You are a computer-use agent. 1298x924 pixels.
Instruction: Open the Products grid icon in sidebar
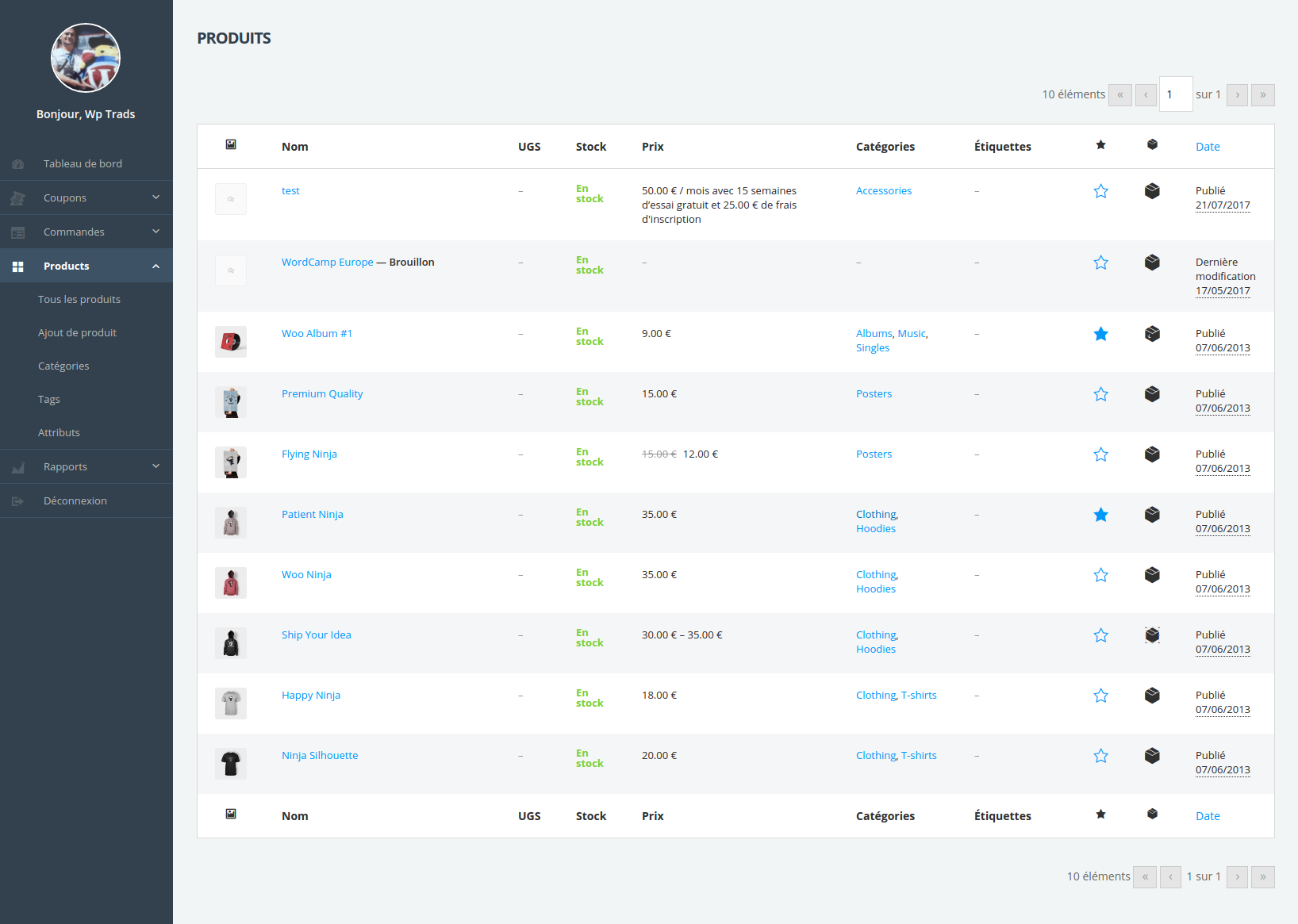17,266
